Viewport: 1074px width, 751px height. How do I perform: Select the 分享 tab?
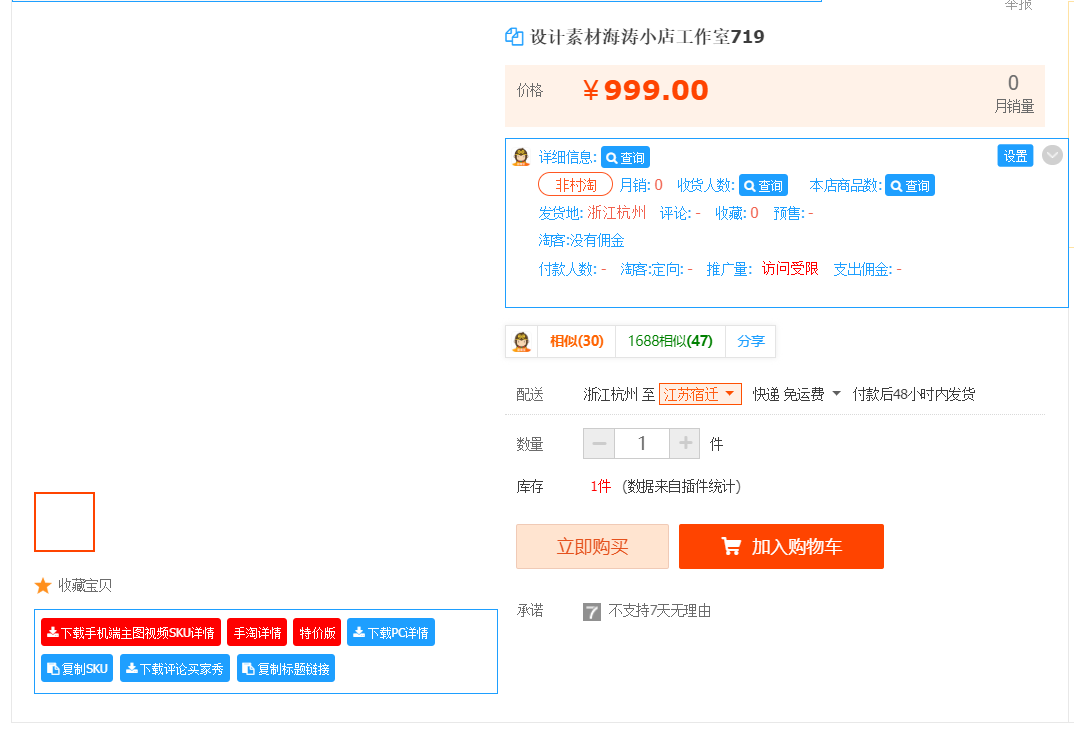[x=750, y=341]
